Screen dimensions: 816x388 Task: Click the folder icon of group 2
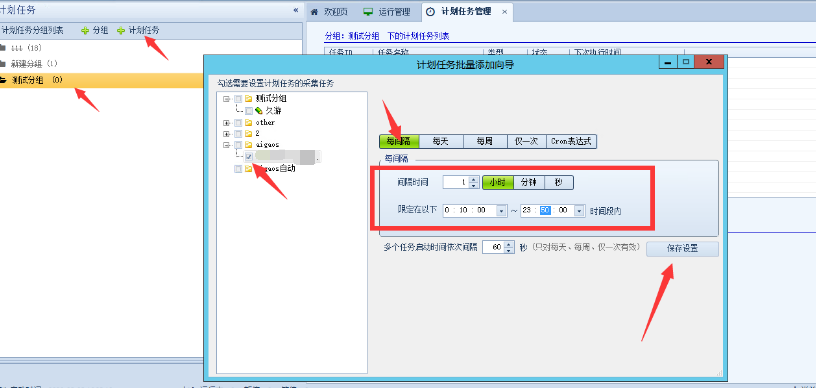[x=249, y=134]
